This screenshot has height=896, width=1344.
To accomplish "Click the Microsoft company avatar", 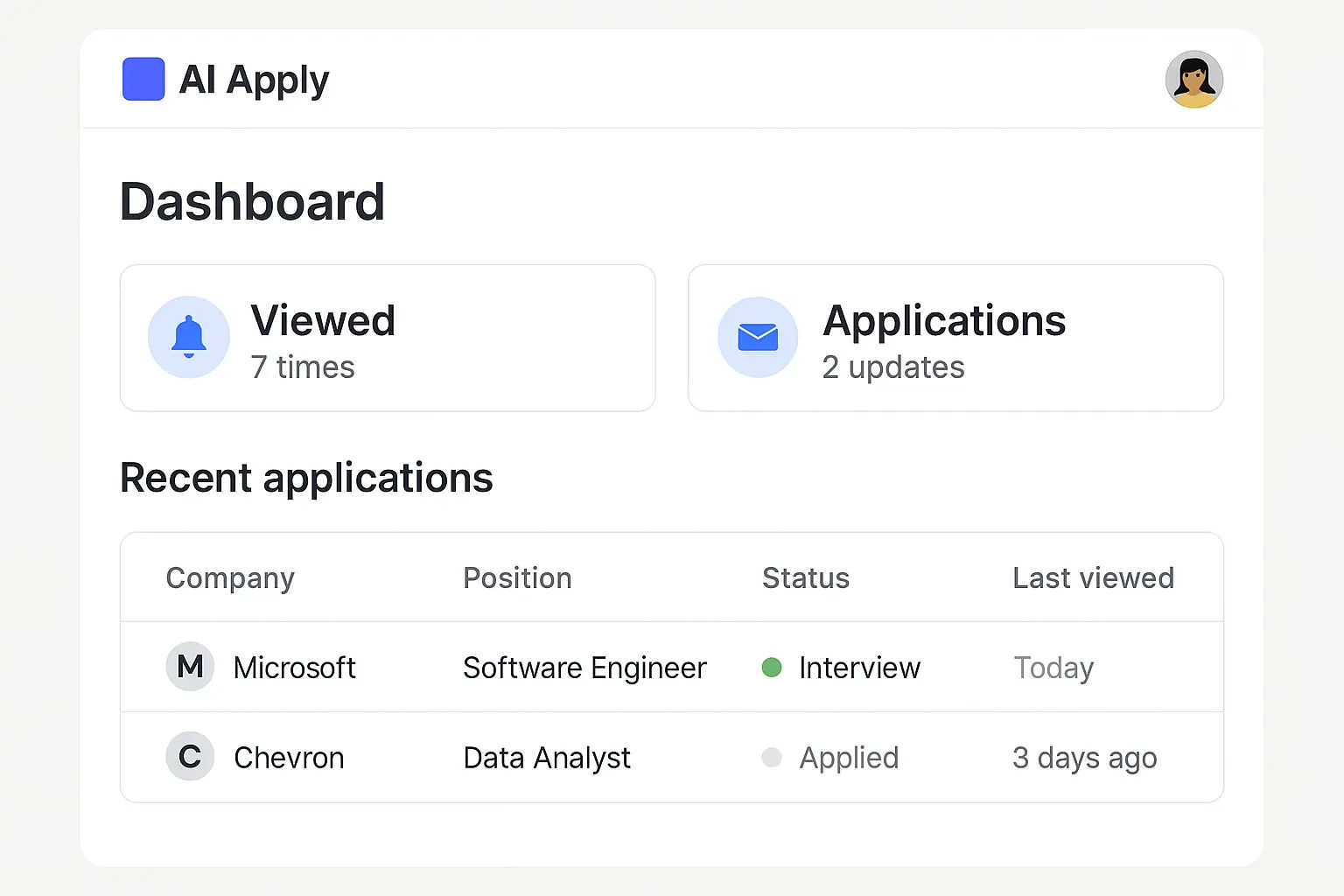I will point(189,667).
